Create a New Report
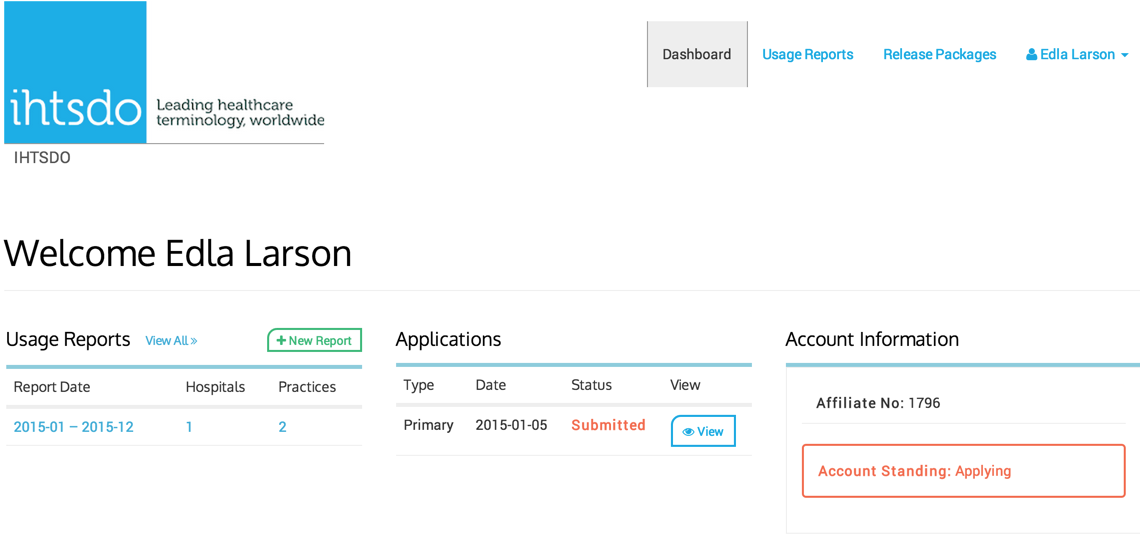Viewport: 1140px width, 543px height. [x=314, y=340]
